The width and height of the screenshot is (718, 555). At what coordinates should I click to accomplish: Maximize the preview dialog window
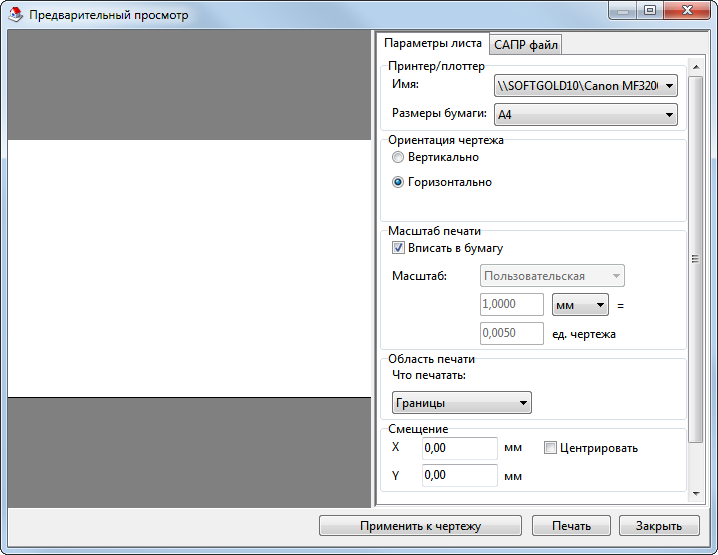pyautogui.click(x=650, y=11)
